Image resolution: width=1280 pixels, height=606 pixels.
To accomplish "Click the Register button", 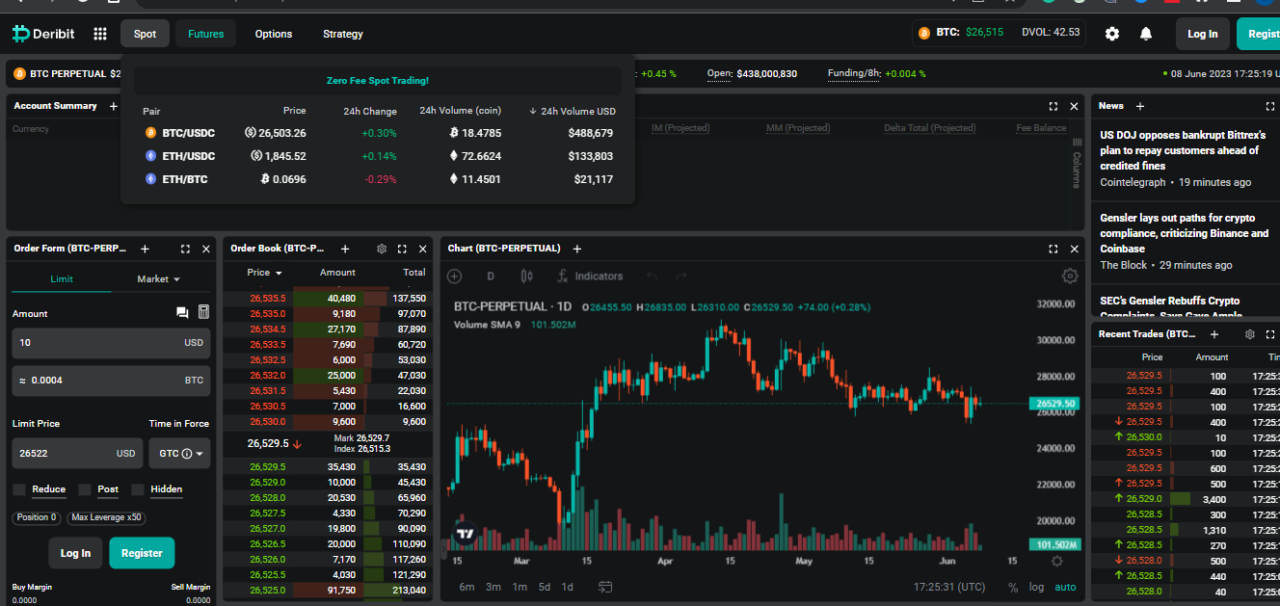I will (x=141, y=552).
